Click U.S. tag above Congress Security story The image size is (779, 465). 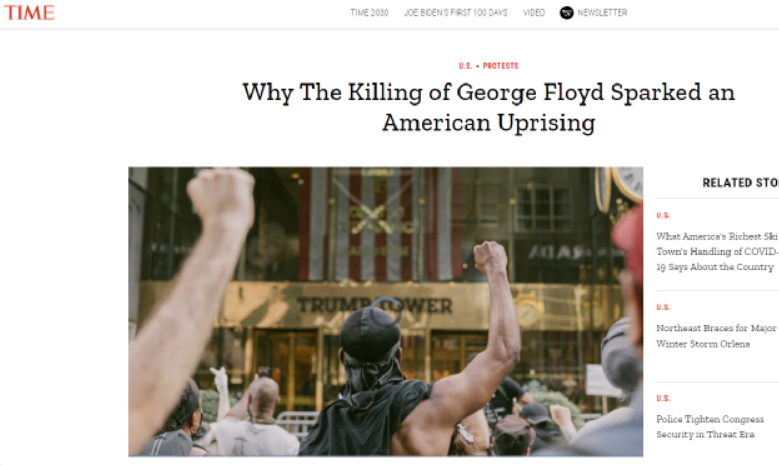(663, 398)
